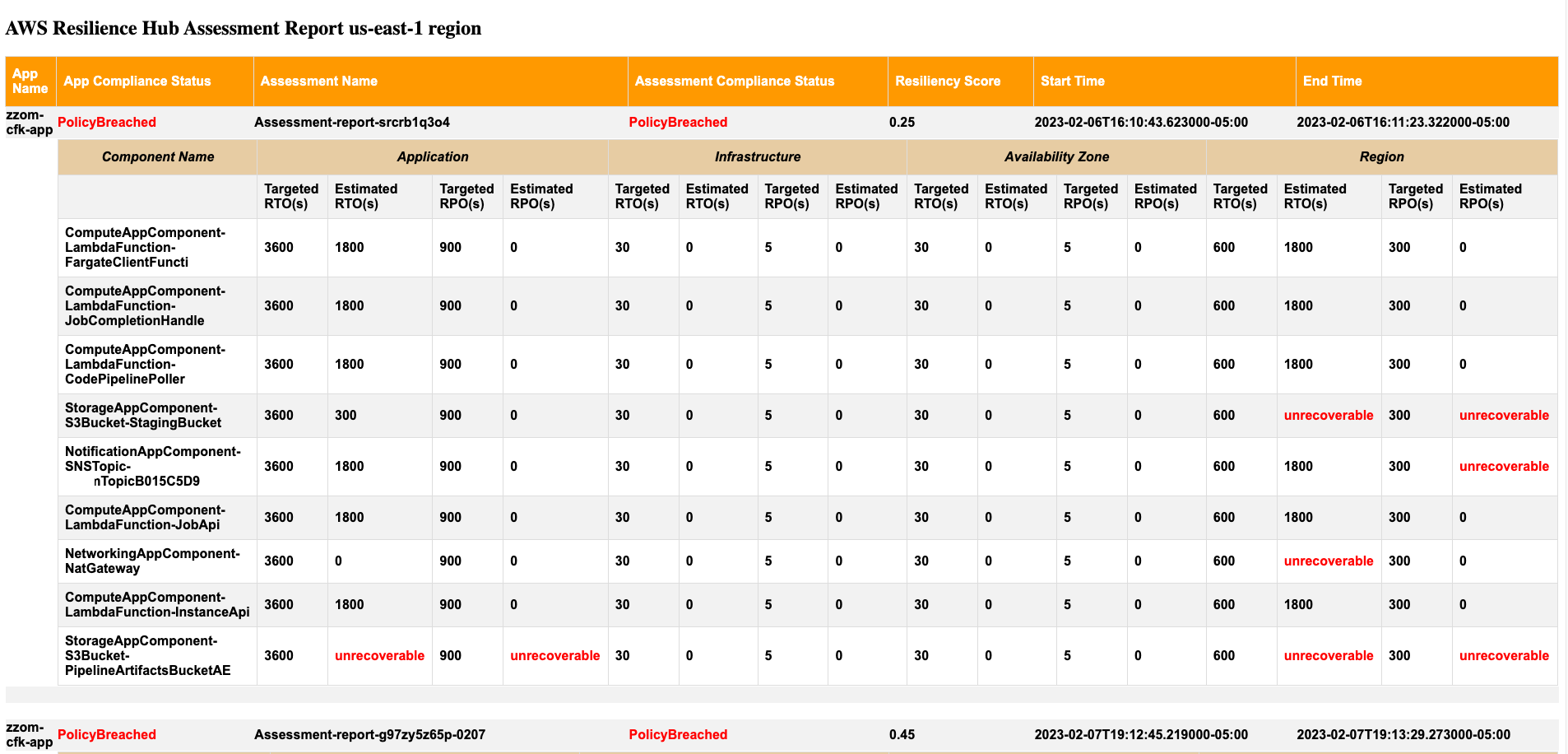The image size is (1568, 754).
Task: Click Application Estimated RTO unrecoverable in PipelineArtifactsBucketAE row
Action: pos(379,656)
